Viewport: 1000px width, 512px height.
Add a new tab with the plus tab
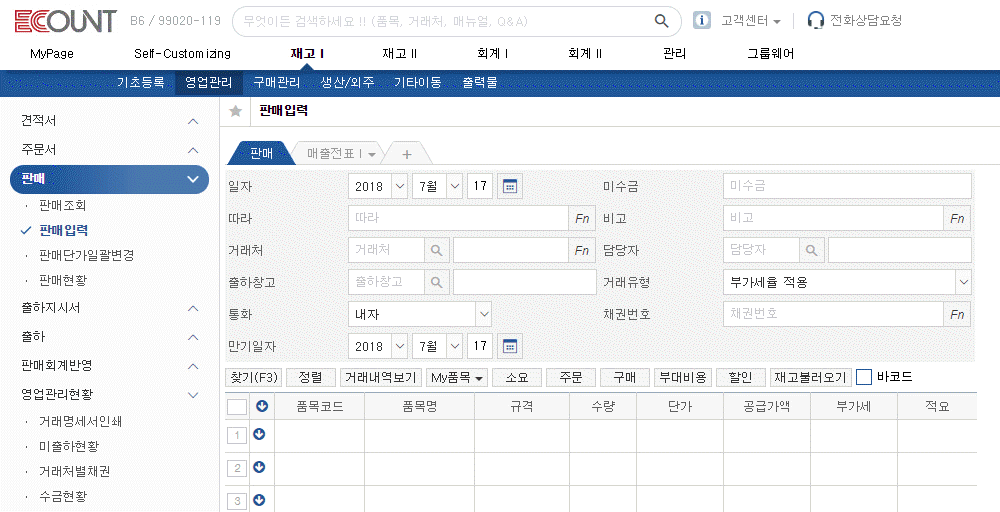point(407,154)
